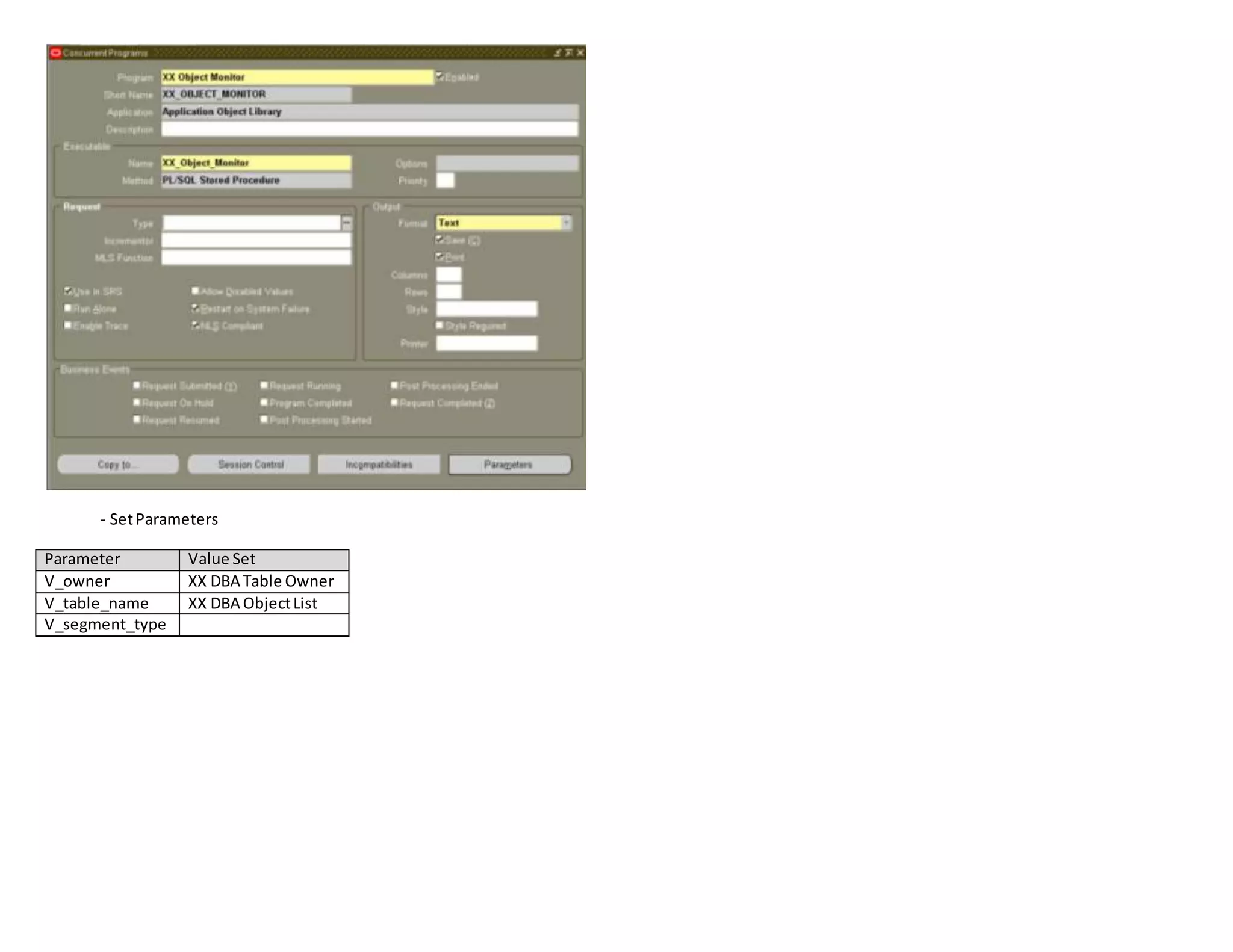Open the Incompatibilities dialog
This screenshot has height=952, width=1233.
coord(379,465)
